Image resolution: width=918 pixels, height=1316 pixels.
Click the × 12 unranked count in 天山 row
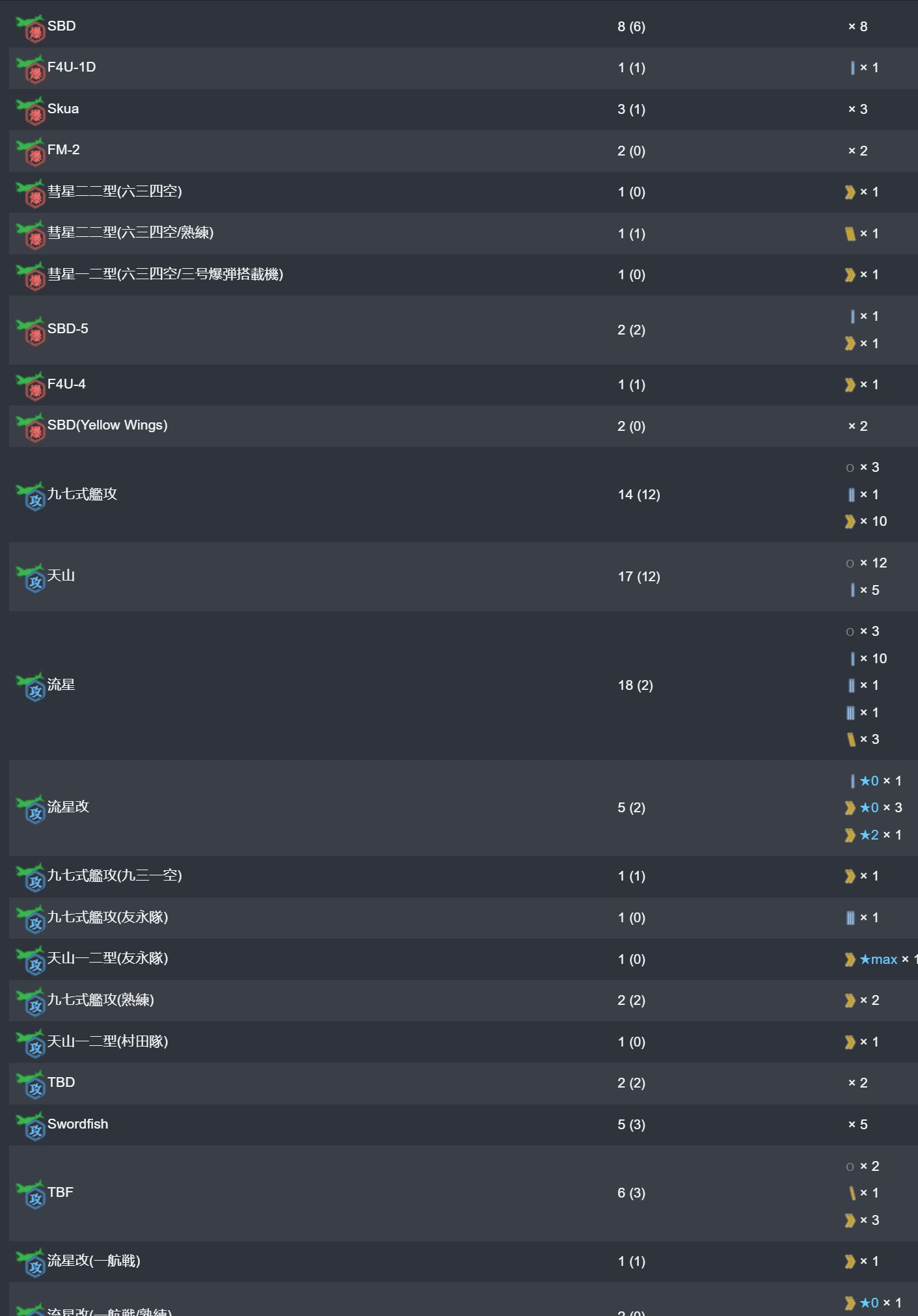873,563
